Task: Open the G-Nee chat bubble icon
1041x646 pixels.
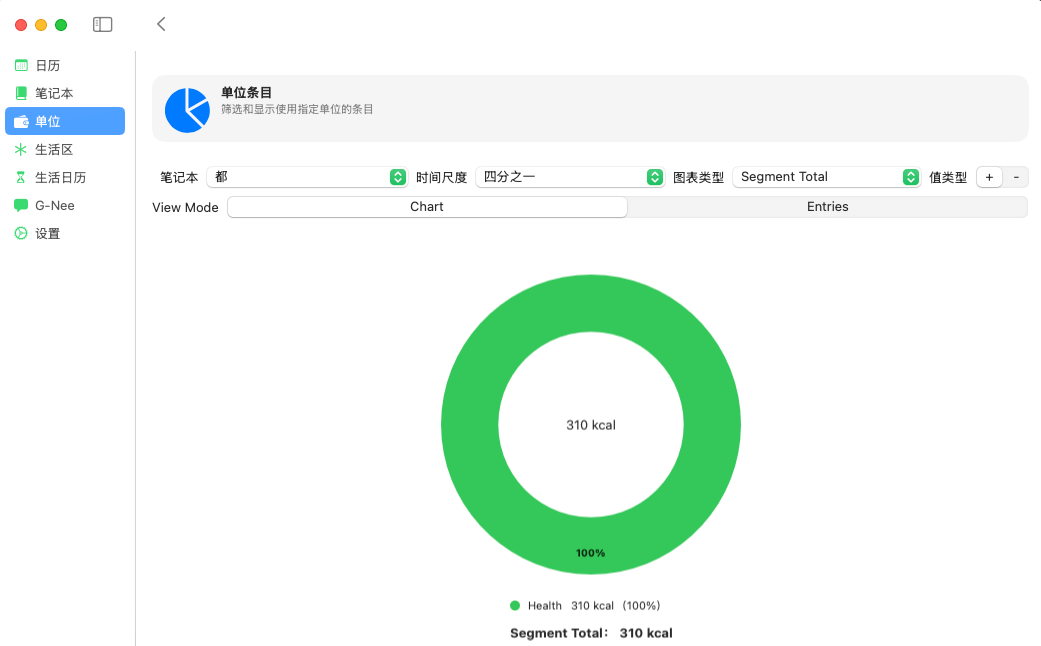Action: click(x=21, y=205)
